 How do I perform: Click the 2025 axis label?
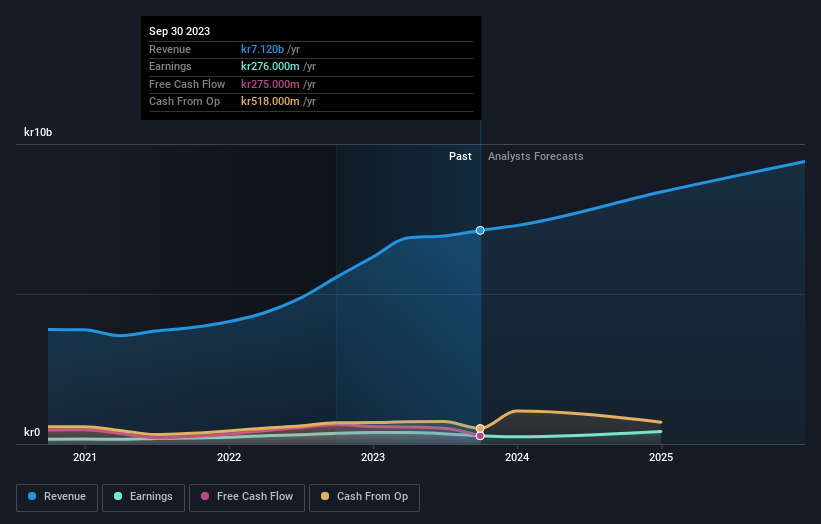pyautogui.click(x=661, y=457)
